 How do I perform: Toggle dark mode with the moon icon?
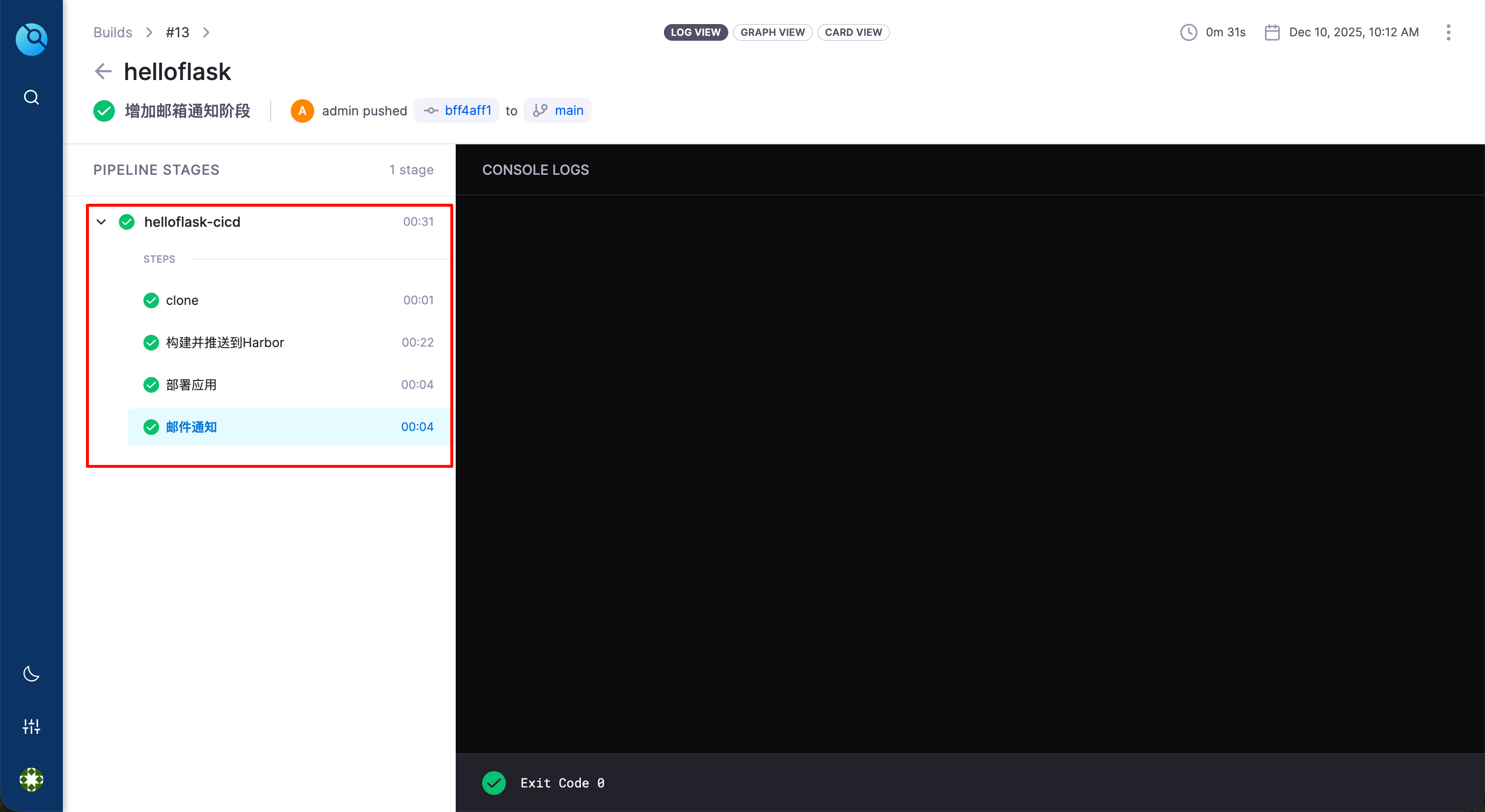(x=31, y=673)
